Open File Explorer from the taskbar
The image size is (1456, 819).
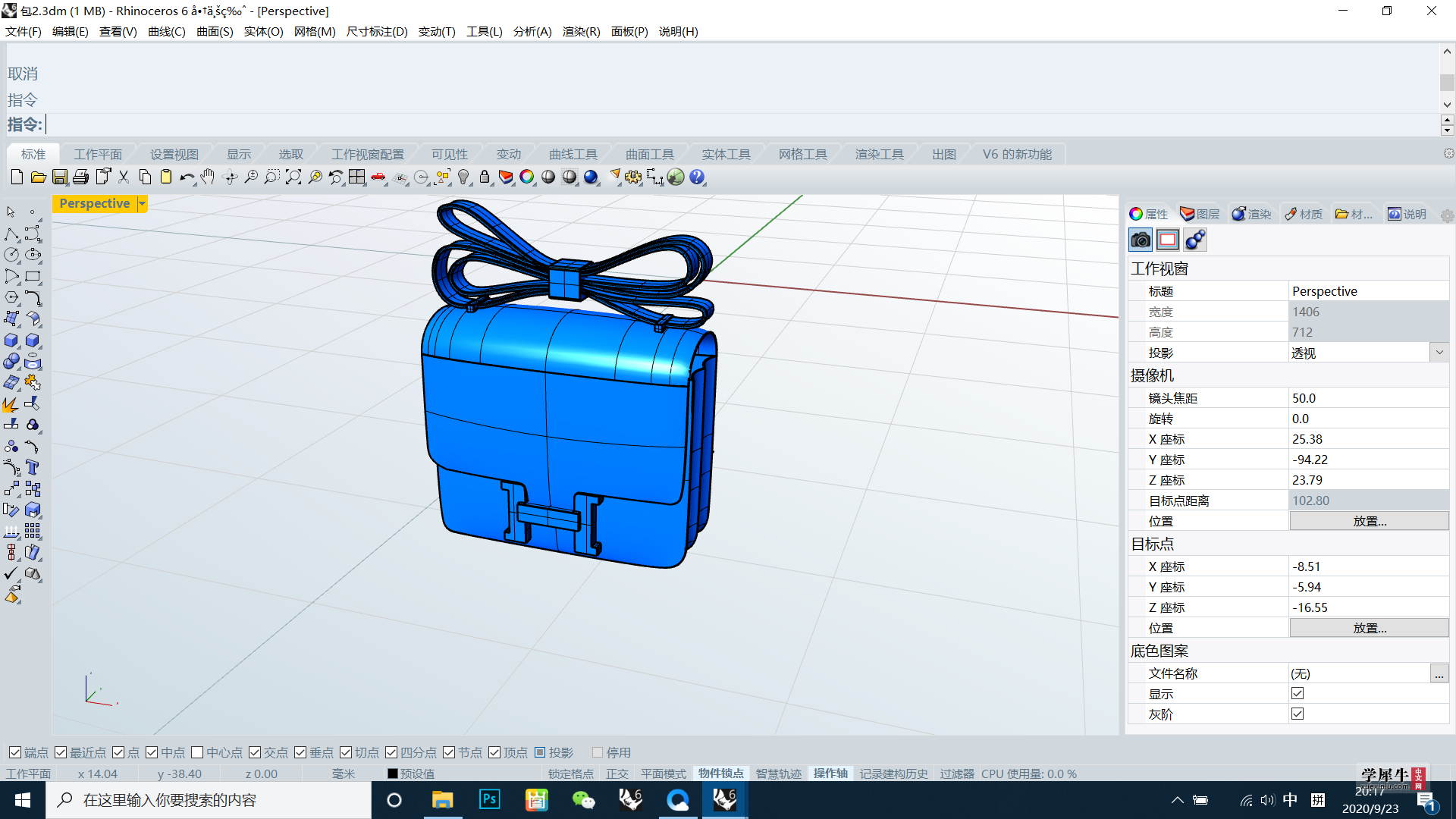(x=442, y=800)
